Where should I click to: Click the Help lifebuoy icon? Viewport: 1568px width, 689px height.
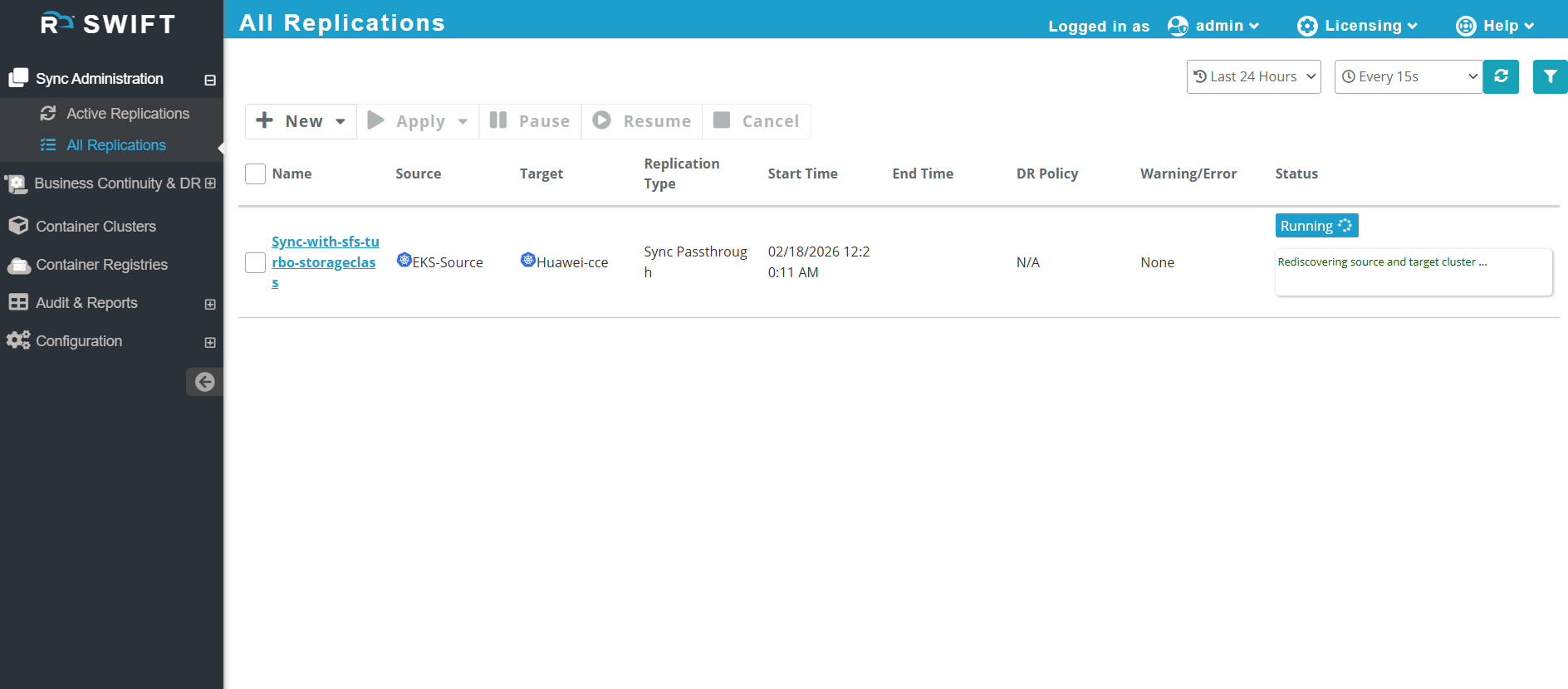pos(1466,27)
